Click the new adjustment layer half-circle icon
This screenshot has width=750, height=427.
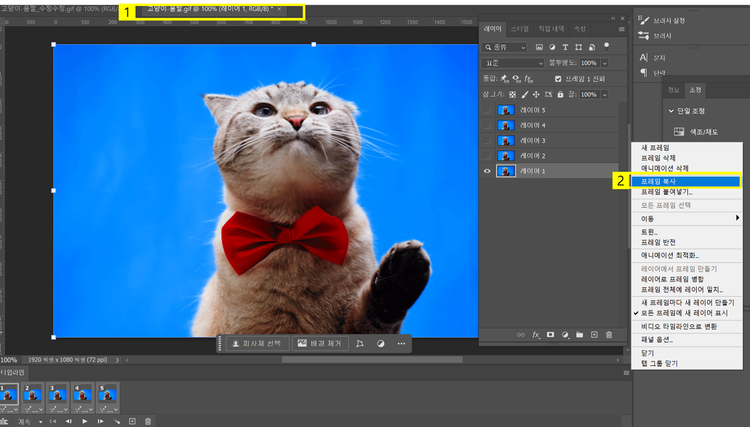click(x=565, y=335)
